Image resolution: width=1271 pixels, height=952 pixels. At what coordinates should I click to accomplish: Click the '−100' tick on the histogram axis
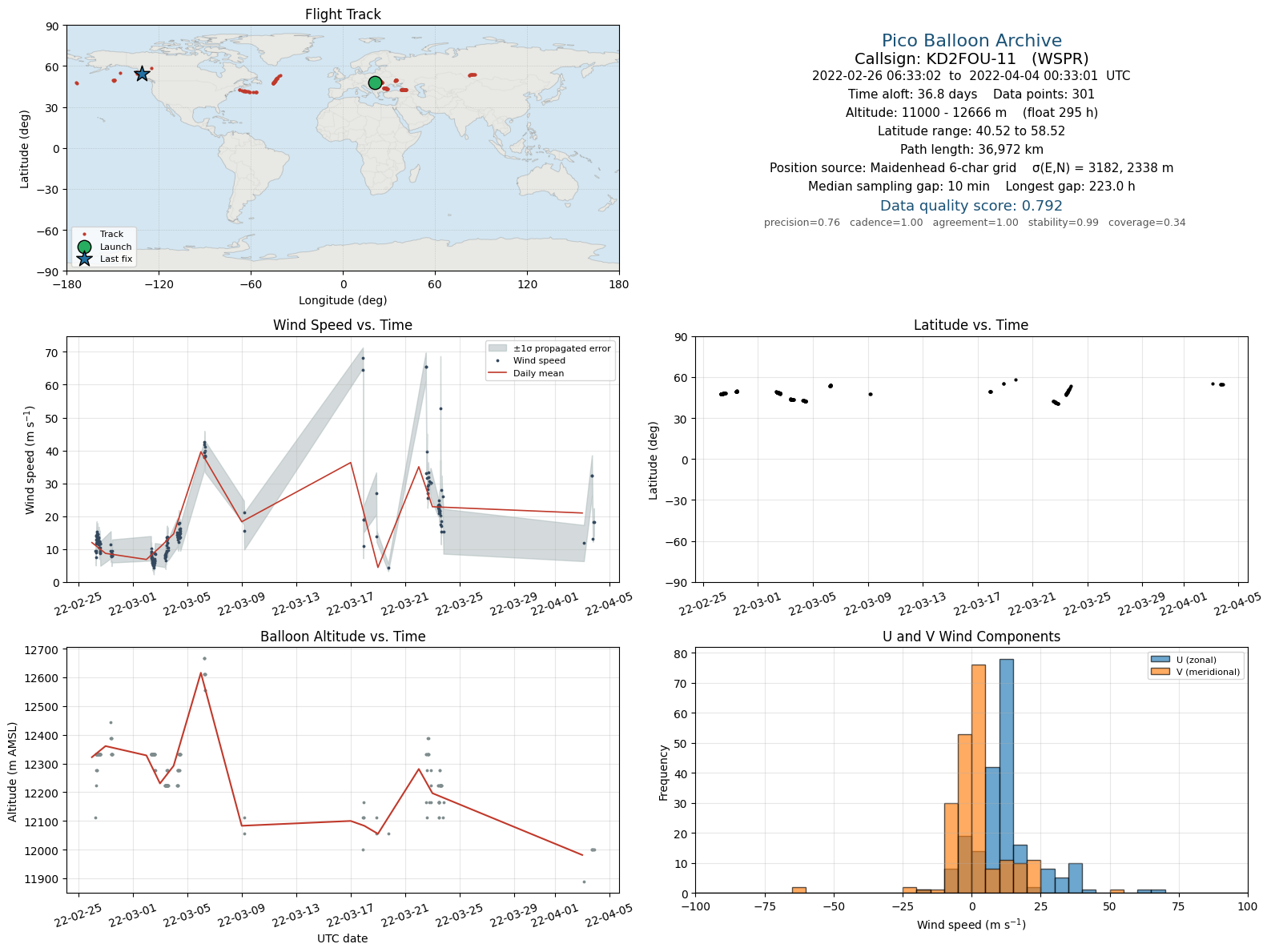click(695, 906)
